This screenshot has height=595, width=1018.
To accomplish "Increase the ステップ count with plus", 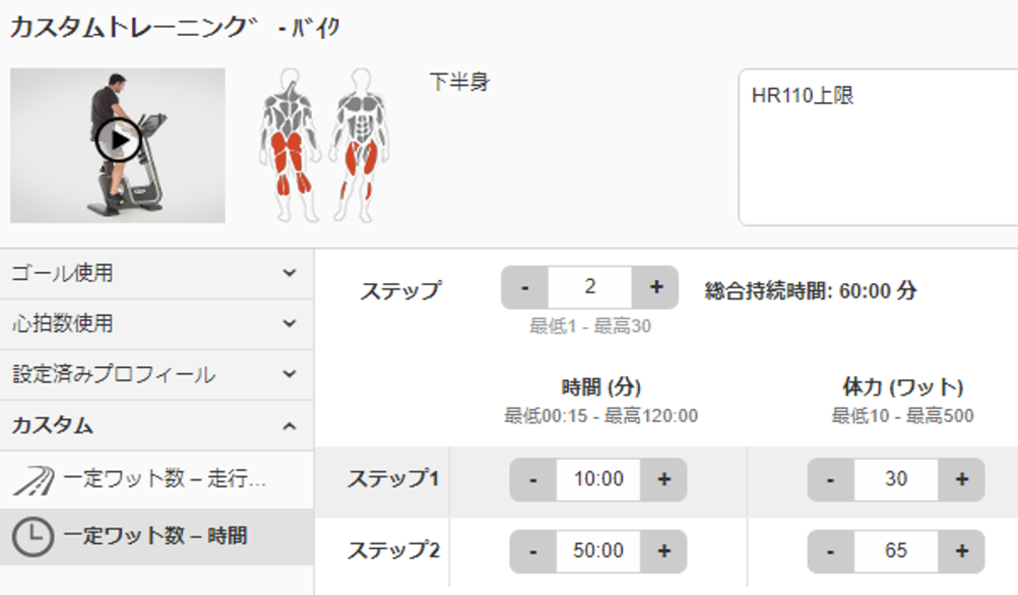I will [655, 287].
